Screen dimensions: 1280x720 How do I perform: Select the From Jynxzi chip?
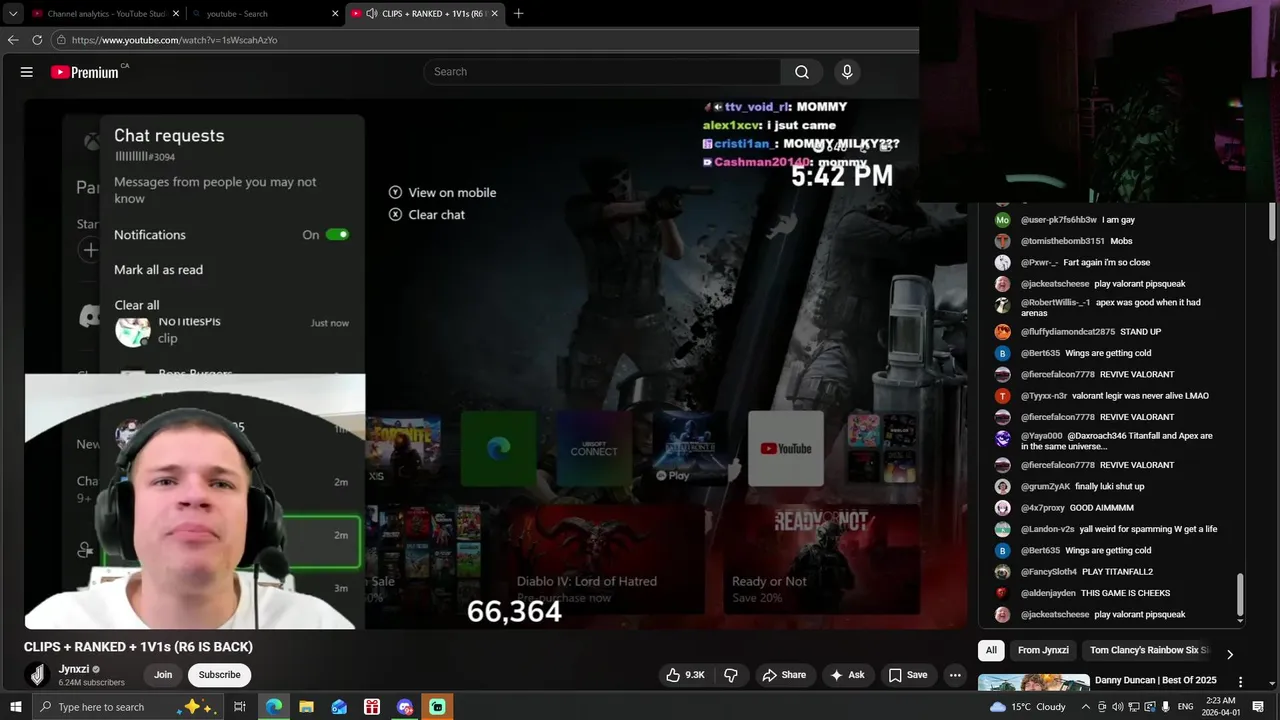pos(1043,650)
